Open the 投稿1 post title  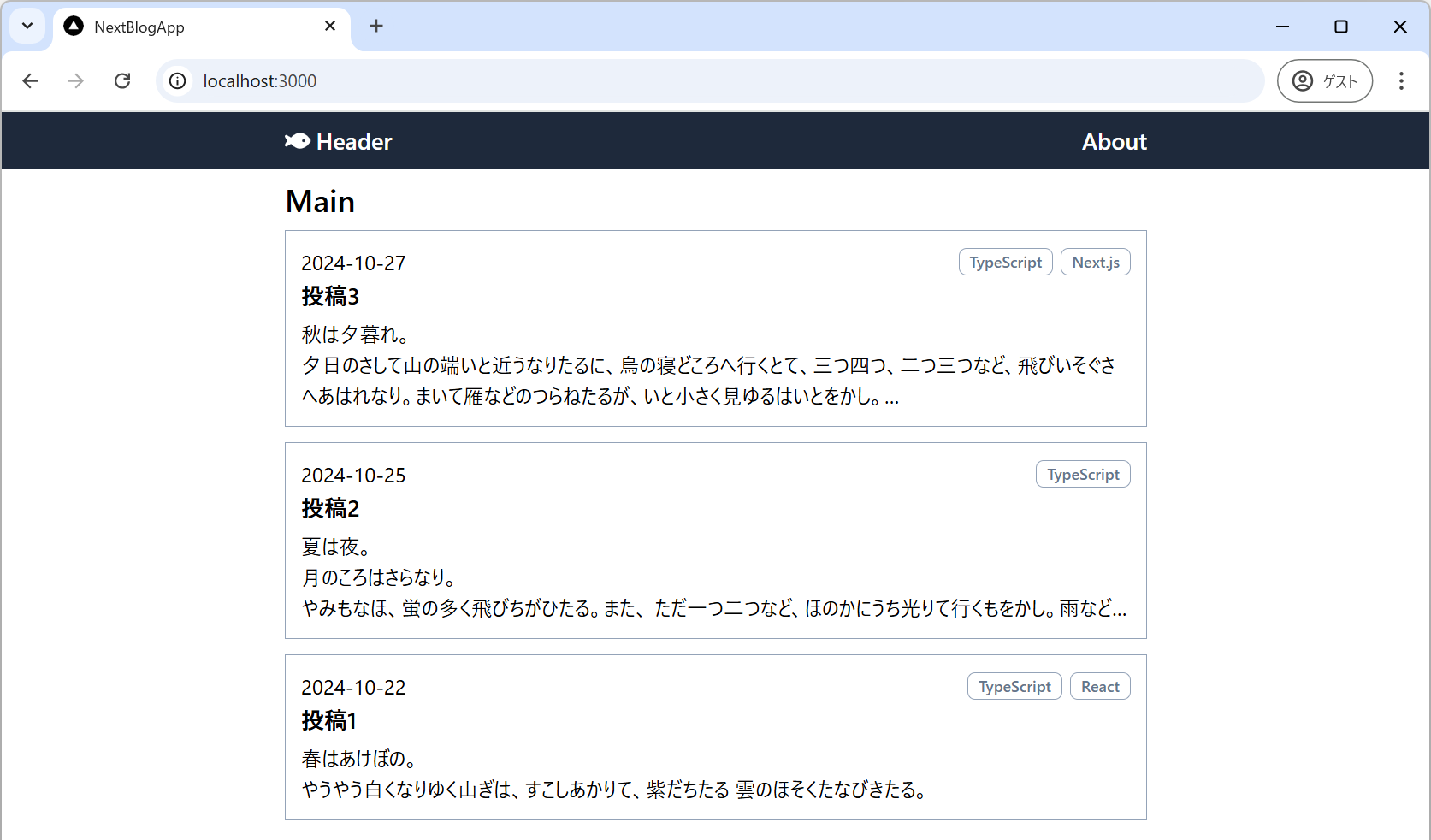click(328, 721)
